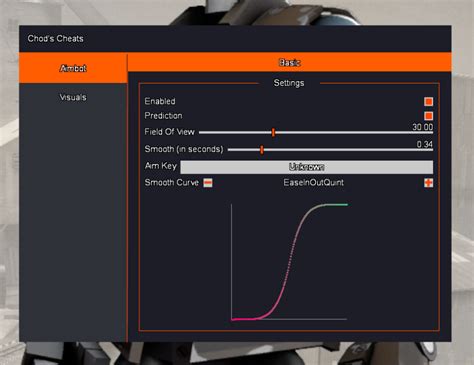Image resolution: width=474 pixels, height=365 pixels.
Task: Click the Smooth value 0.34
Action: pyautogui.click(x=425, y=144)
